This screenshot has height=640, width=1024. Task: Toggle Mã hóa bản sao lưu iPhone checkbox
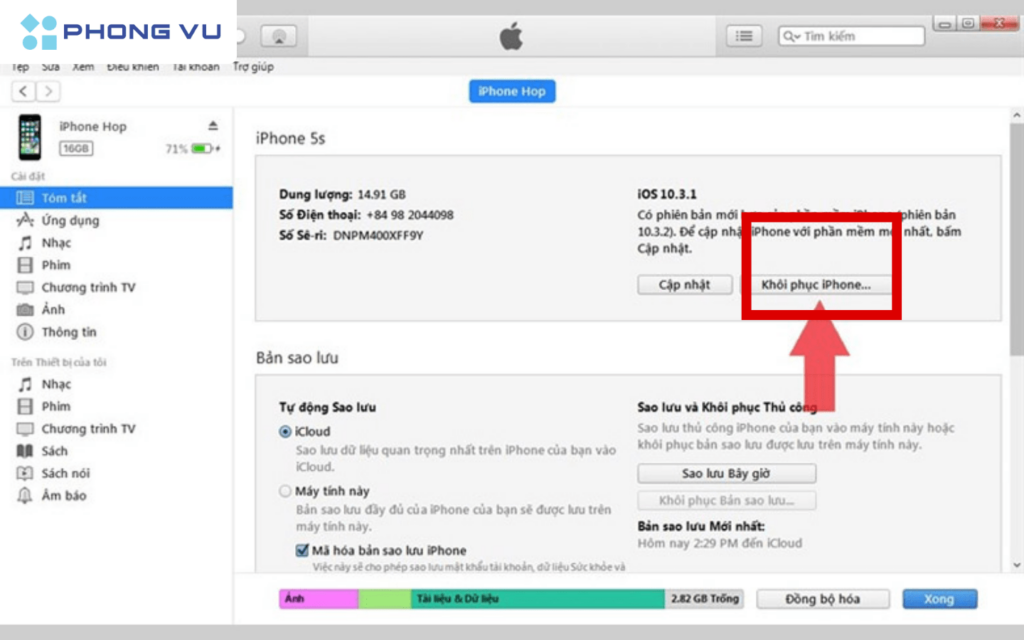(x=302, y=550)
